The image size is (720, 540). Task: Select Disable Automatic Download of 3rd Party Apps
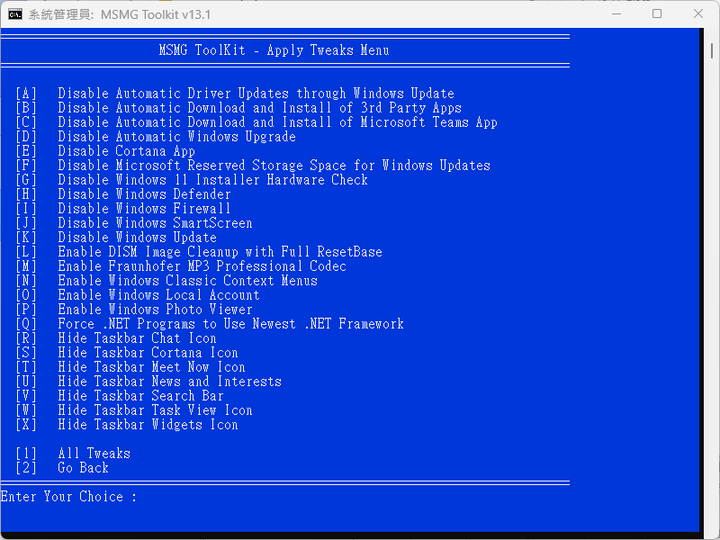238,108
